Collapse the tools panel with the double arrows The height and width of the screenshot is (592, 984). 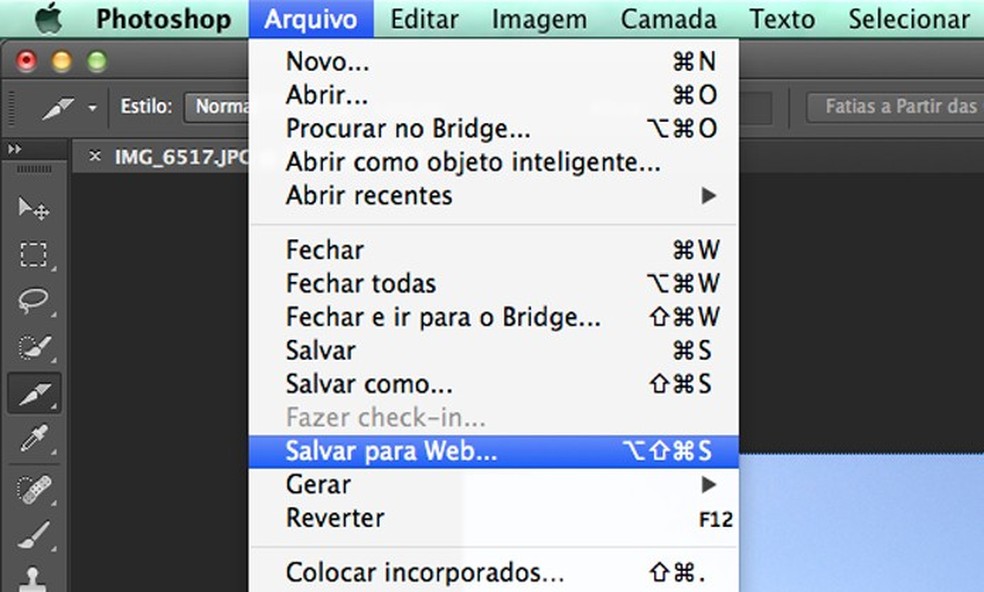[16, 148]
